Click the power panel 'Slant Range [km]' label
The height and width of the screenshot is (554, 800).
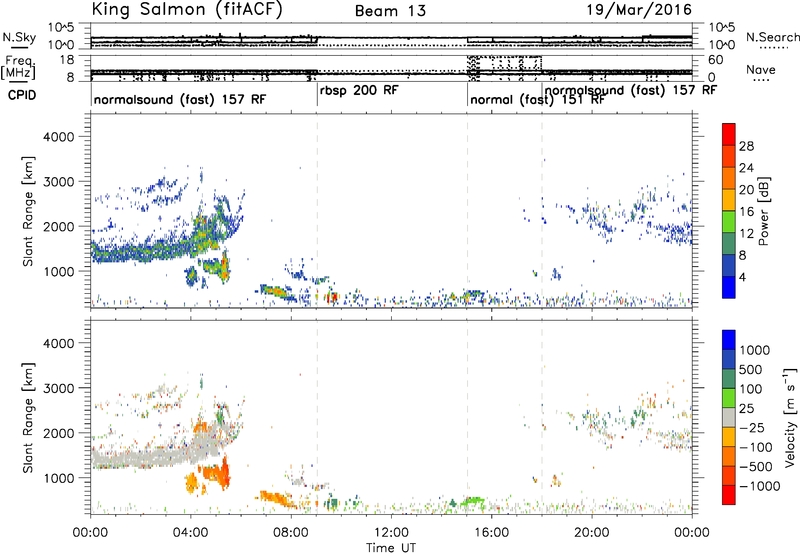click(28, 211)
